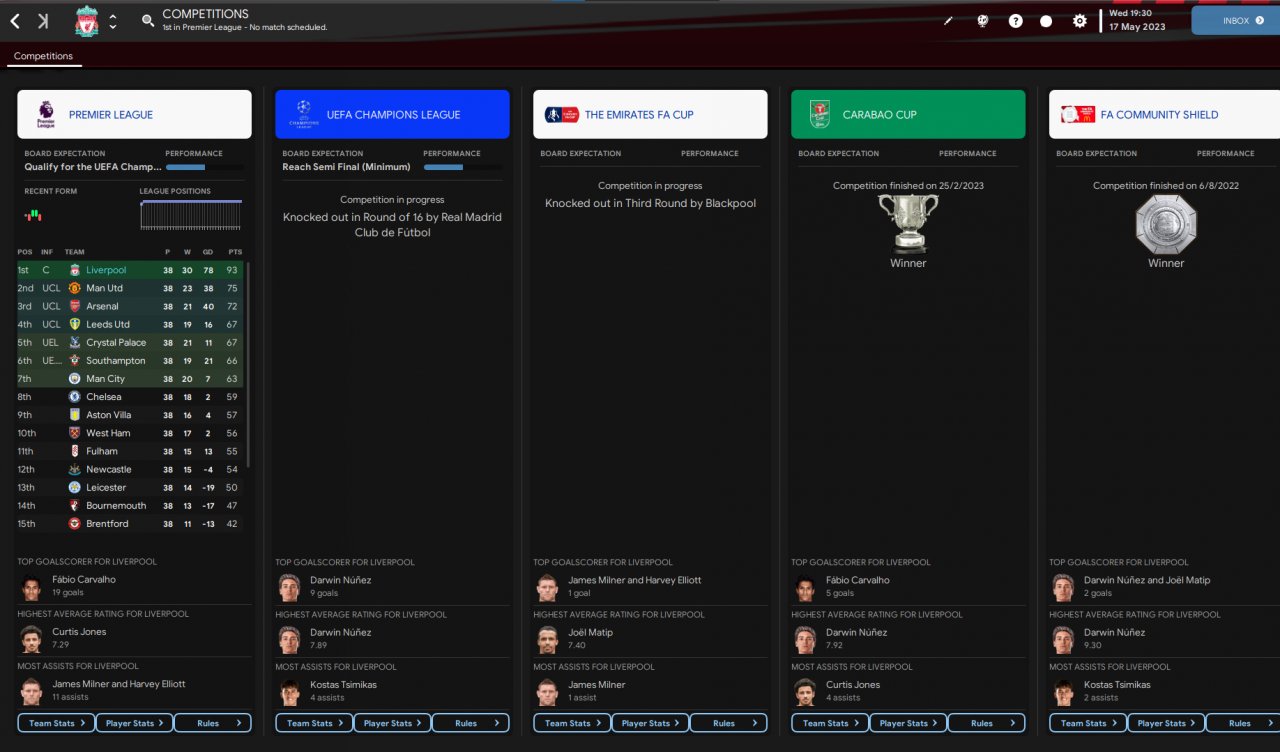Click the Arsenal club badge
The image size is (1280, 752).
coord(74,306)
